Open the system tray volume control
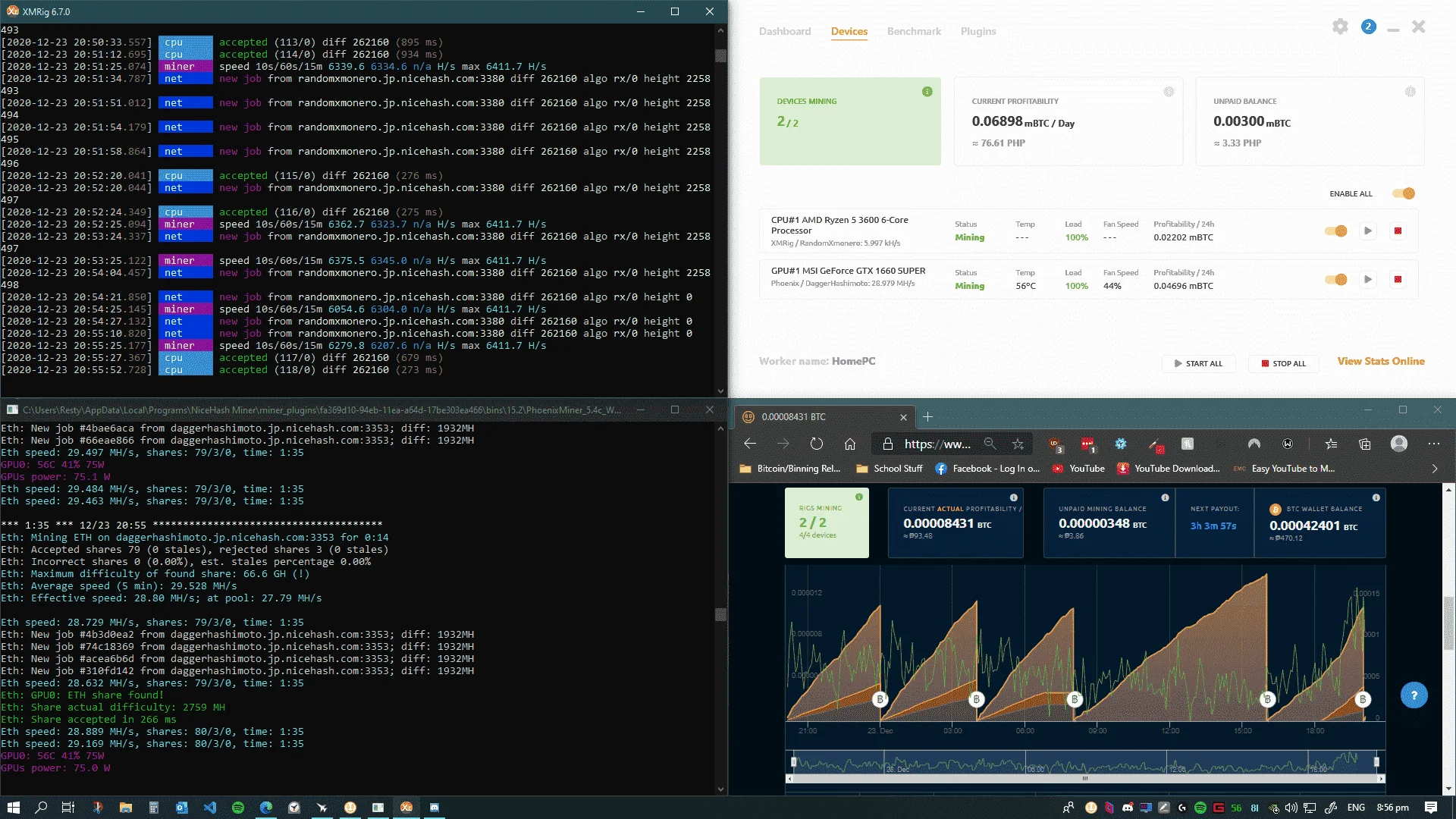The width and height of the screenshot is (1456, 819). pos(1291,808)
